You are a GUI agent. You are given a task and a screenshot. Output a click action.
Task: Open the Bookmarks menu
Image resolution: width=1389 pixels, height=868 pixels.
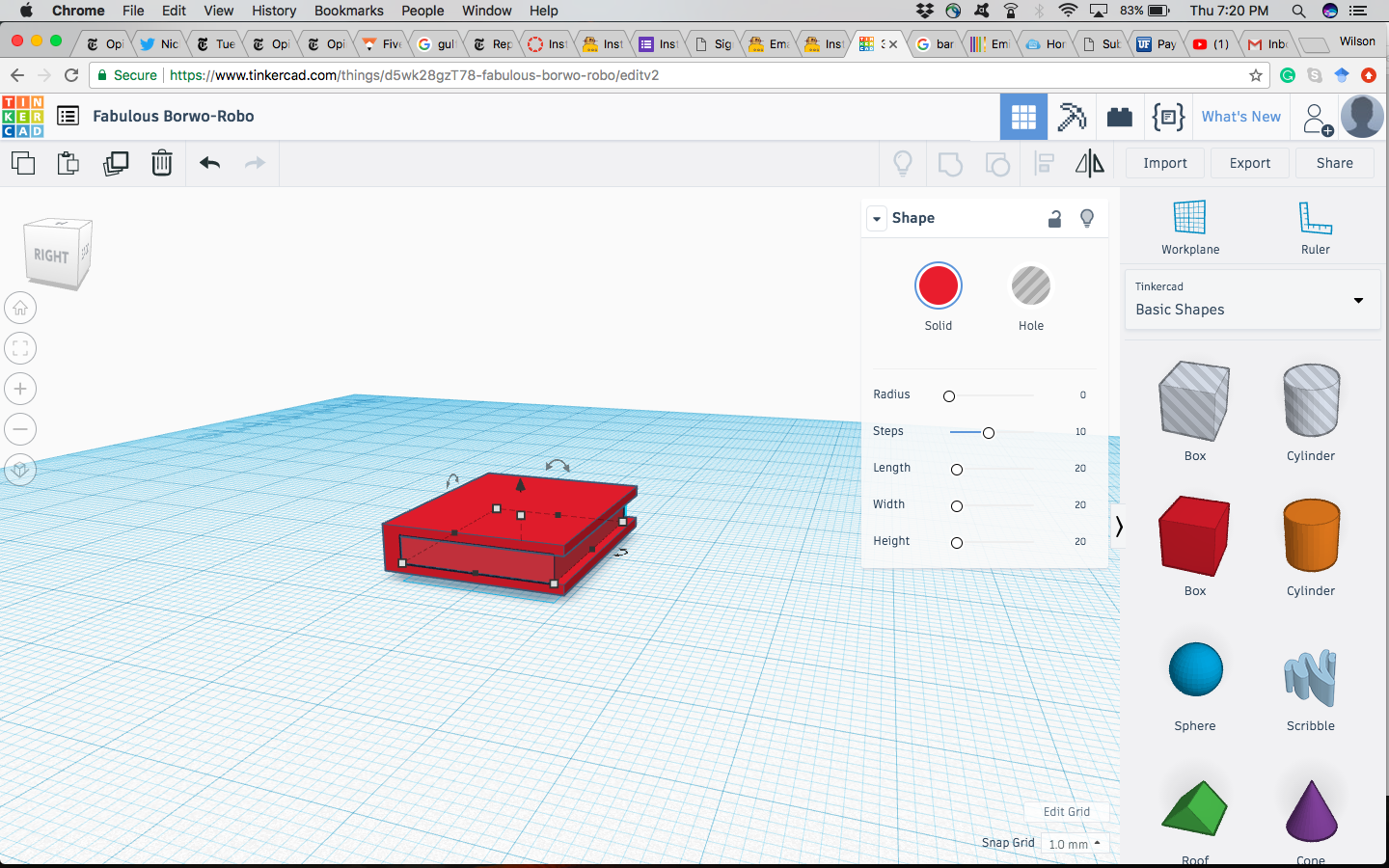tap(349, 11)
